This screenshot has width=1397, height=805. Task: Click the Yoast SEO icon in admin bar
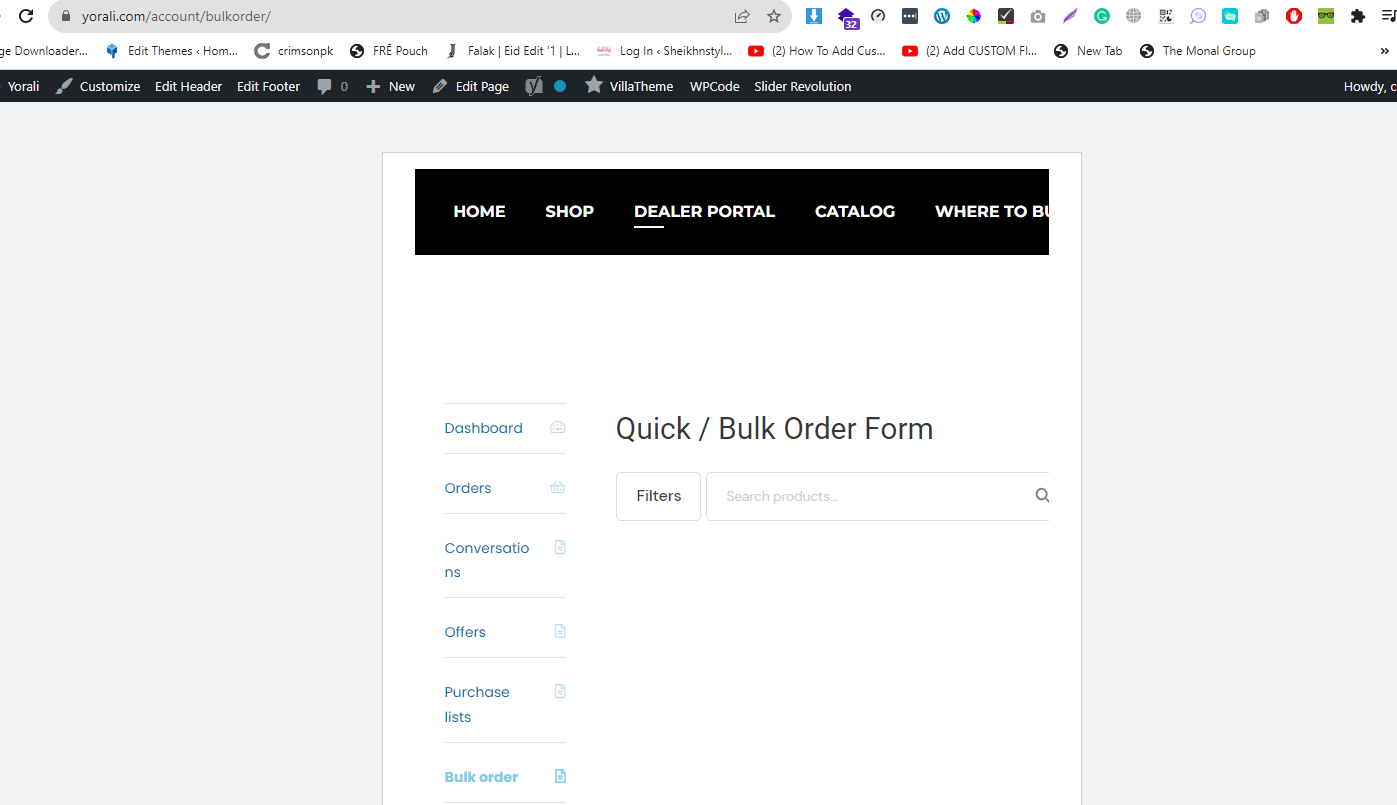tap(535, 86)
